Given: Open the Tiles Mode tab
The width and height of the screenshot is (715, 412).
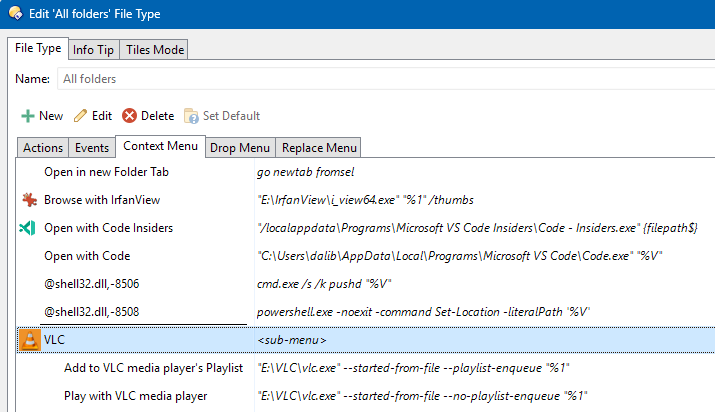Looking at the screenshot, I should click(155, 50).
